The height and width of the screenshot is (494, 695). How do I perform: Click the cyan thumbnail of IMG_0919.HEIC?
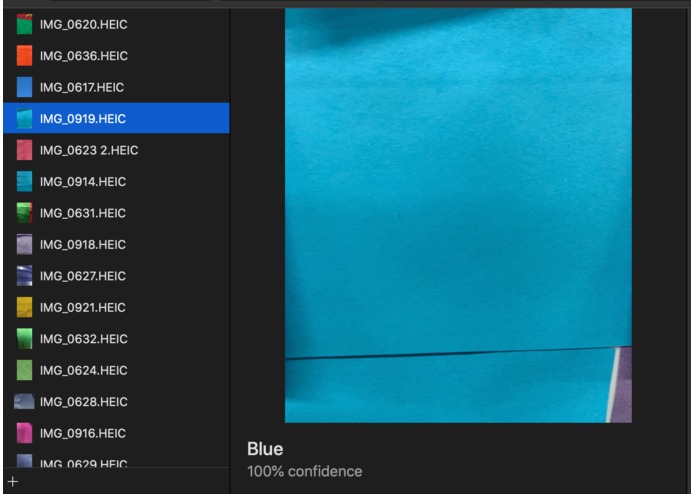coord(24,119)
